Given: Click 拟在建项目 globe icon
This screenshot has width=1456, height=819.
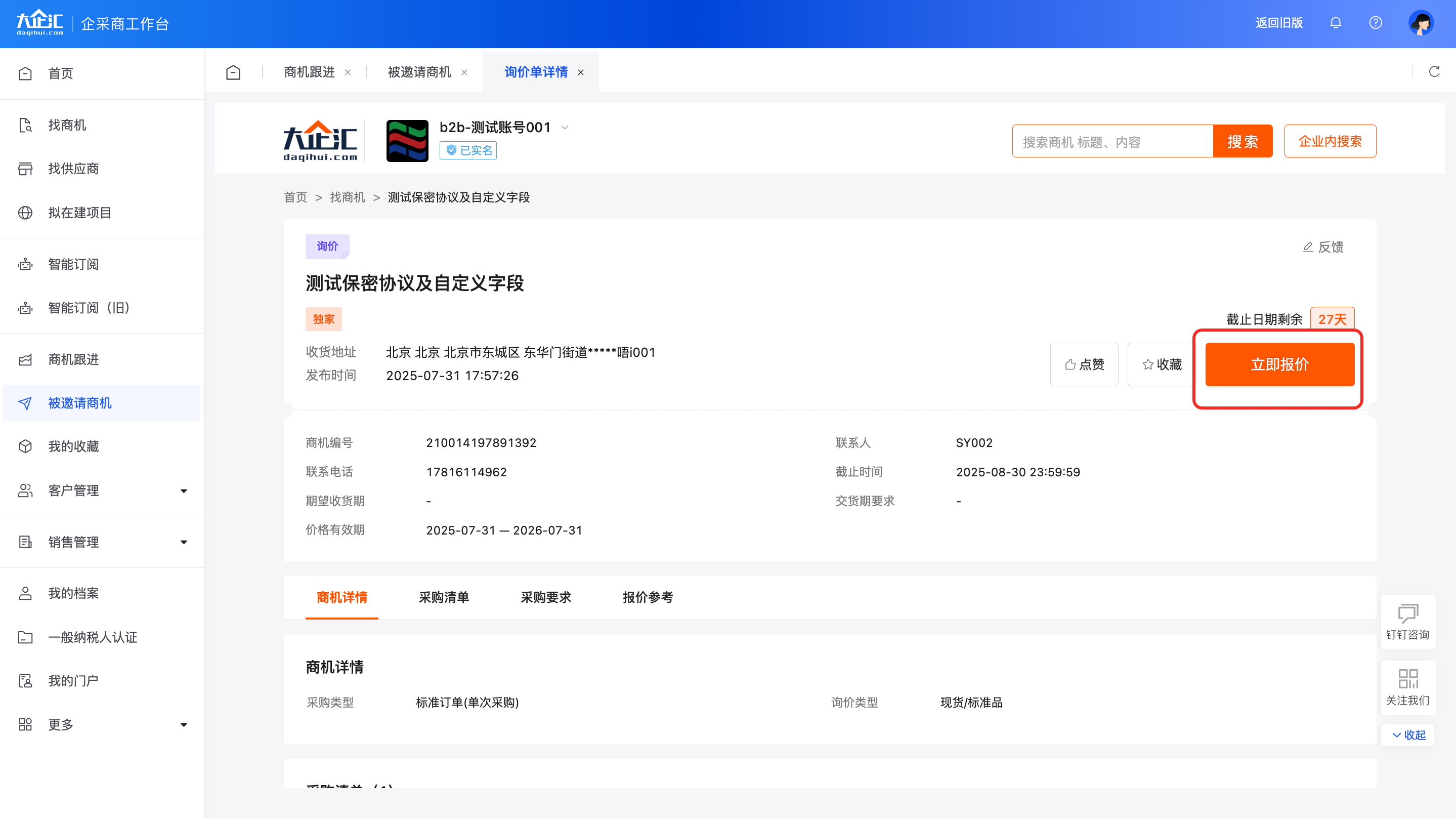Looking at the screenshot, I should tap(25, 213).
